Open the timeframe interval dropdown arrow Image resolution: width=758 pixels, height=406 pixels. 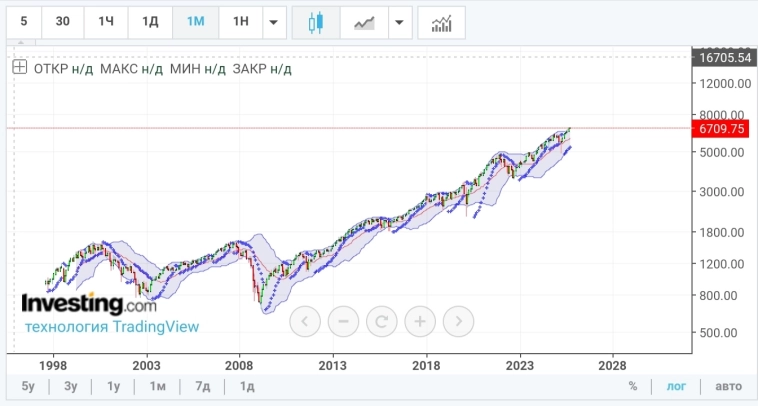(274, 22)
